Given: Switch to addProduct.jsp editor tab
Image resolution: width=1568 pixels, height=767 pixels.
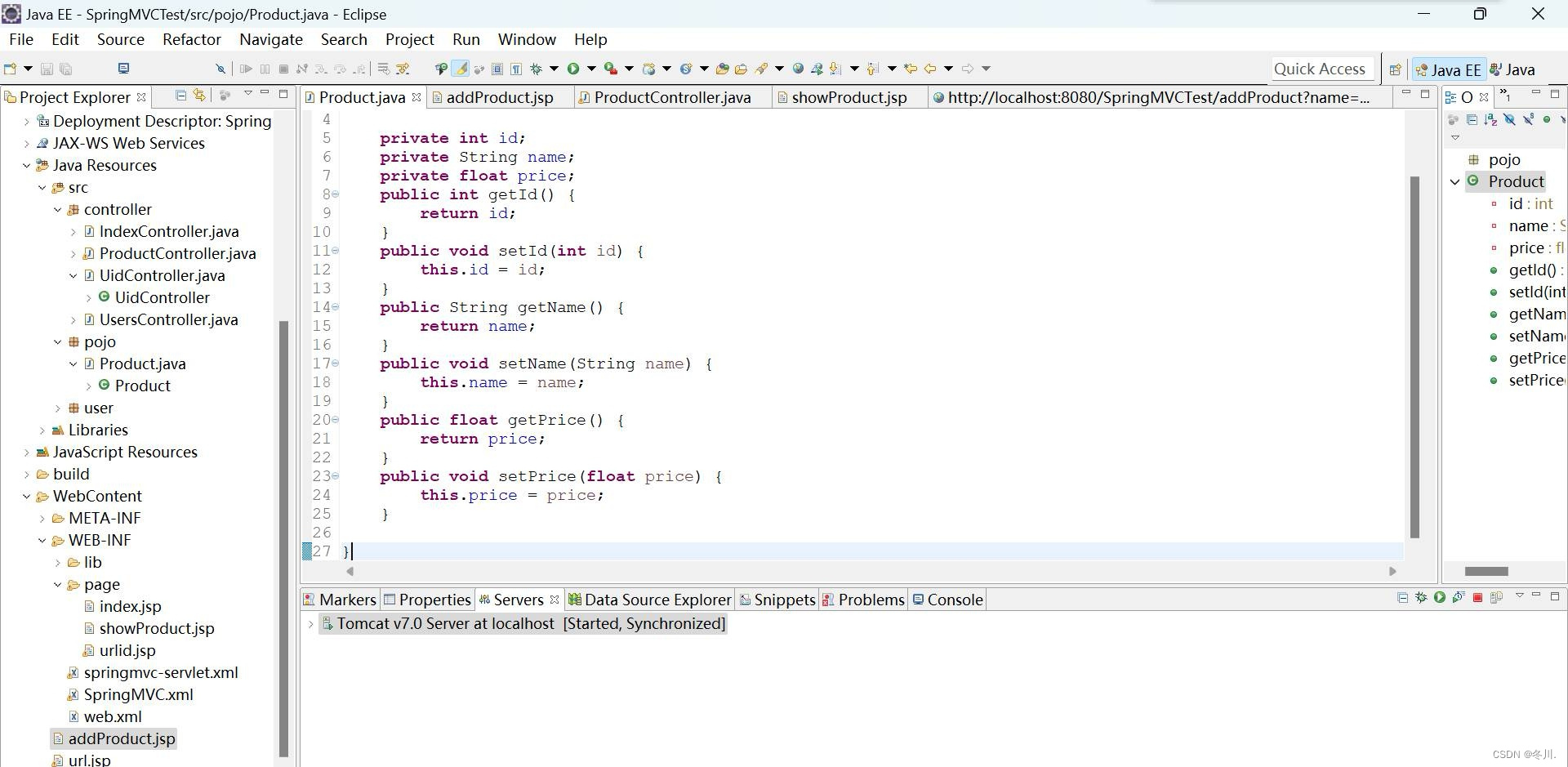Looking at the screenshot, I should point(500,97).
